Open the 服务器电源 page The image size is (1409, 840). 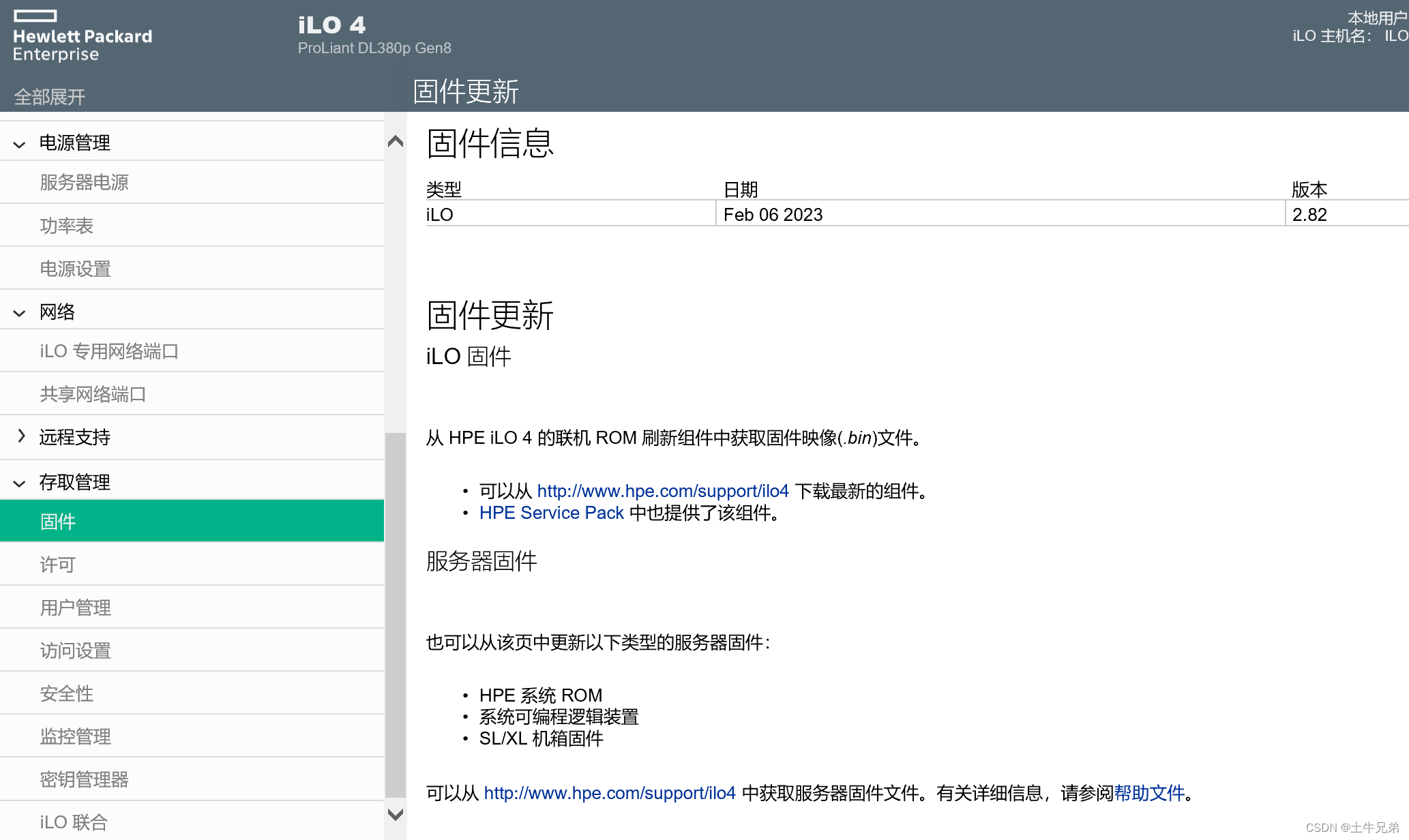coord(84,182)
